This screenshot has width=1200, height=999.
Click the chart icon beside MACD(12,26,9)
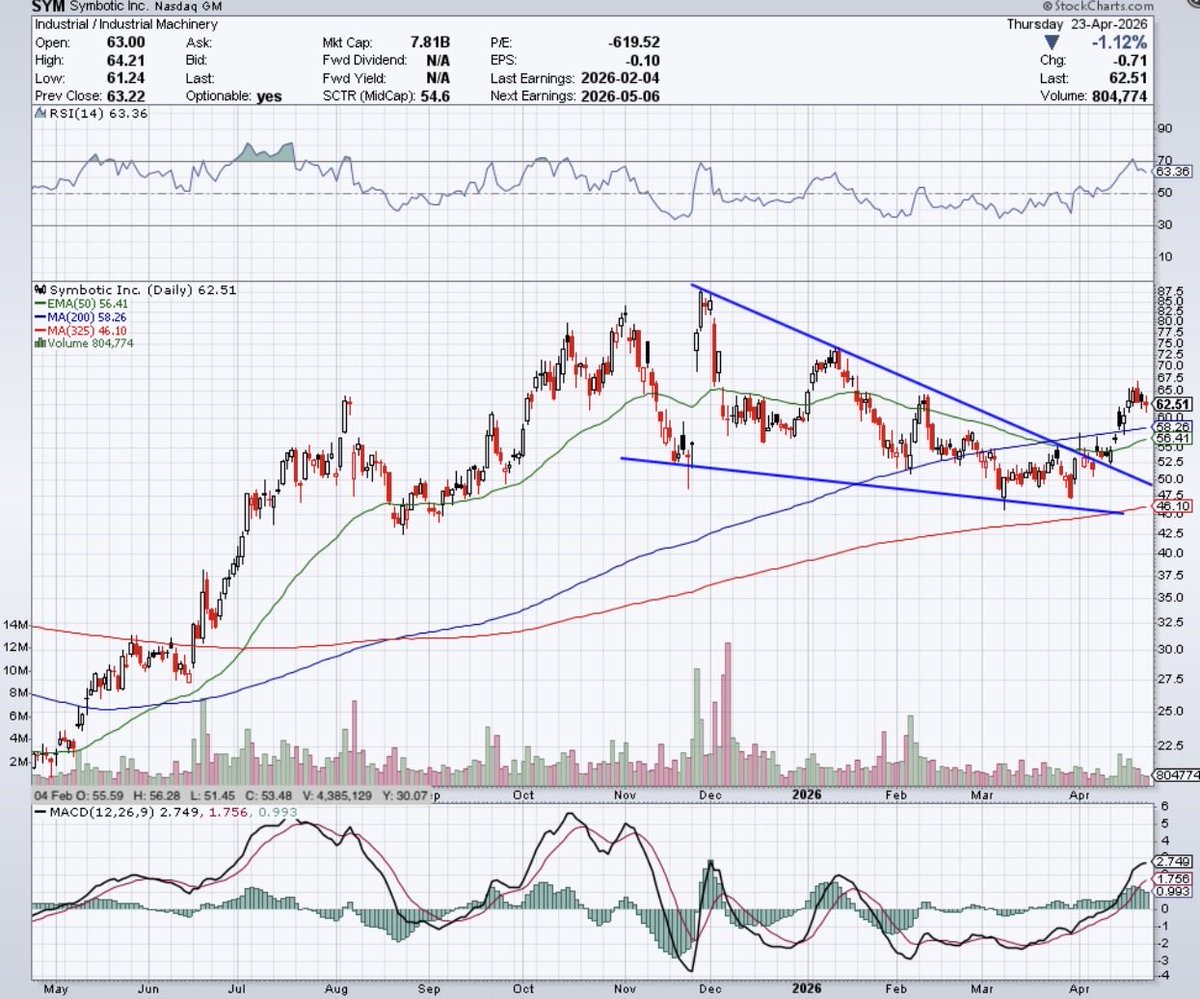click(x=38, y=813)
